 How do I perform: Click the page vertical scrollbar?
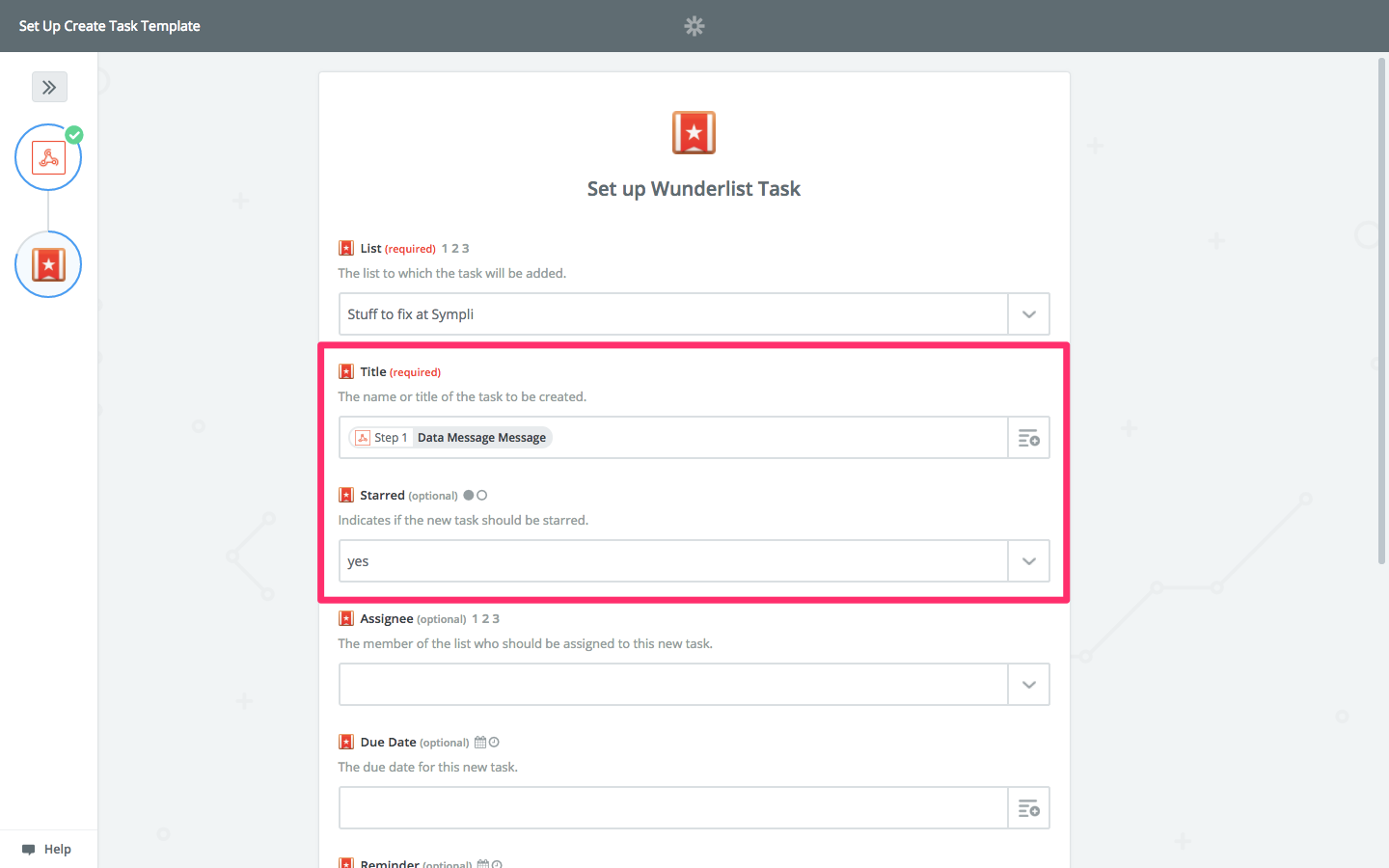tap(1381, 312)
